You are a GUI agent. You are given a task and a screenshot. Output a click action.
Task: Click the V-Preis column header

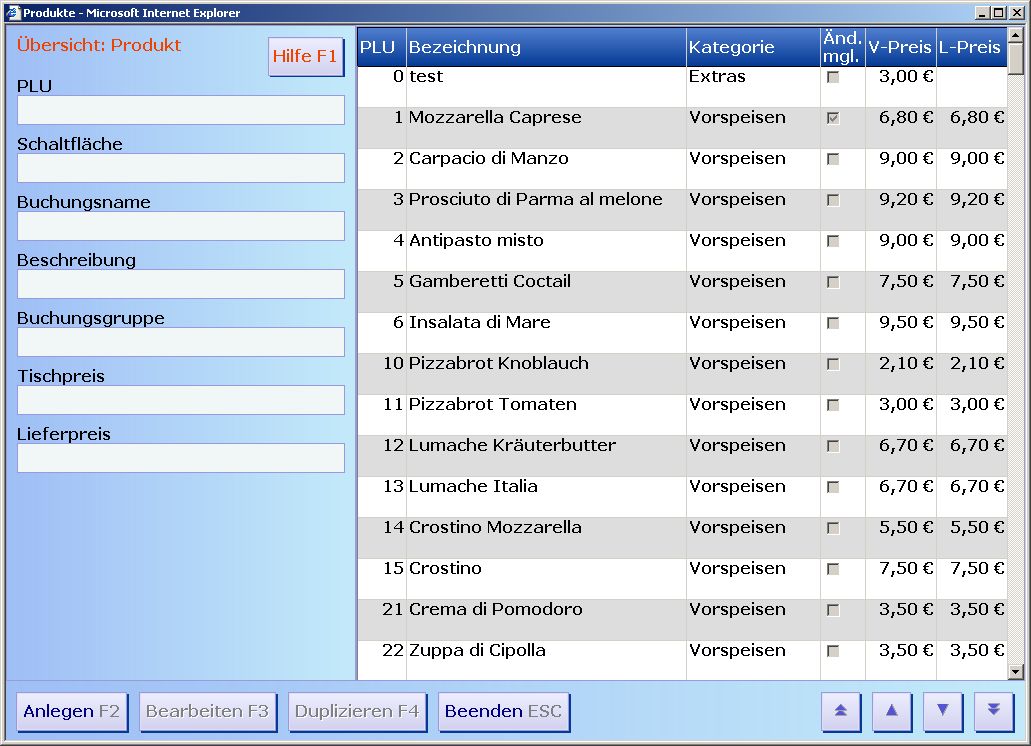point(900,47)
